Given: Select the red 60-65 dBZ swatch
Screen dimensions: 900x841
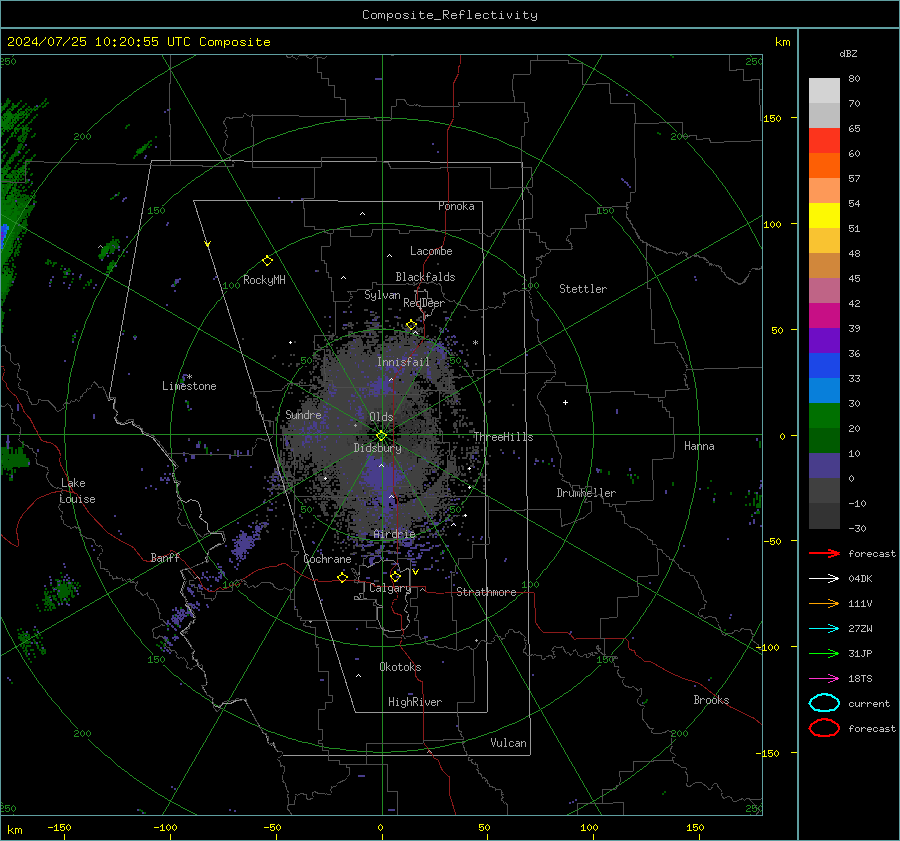Looking at the screenshot, I should tap(824, 141).
